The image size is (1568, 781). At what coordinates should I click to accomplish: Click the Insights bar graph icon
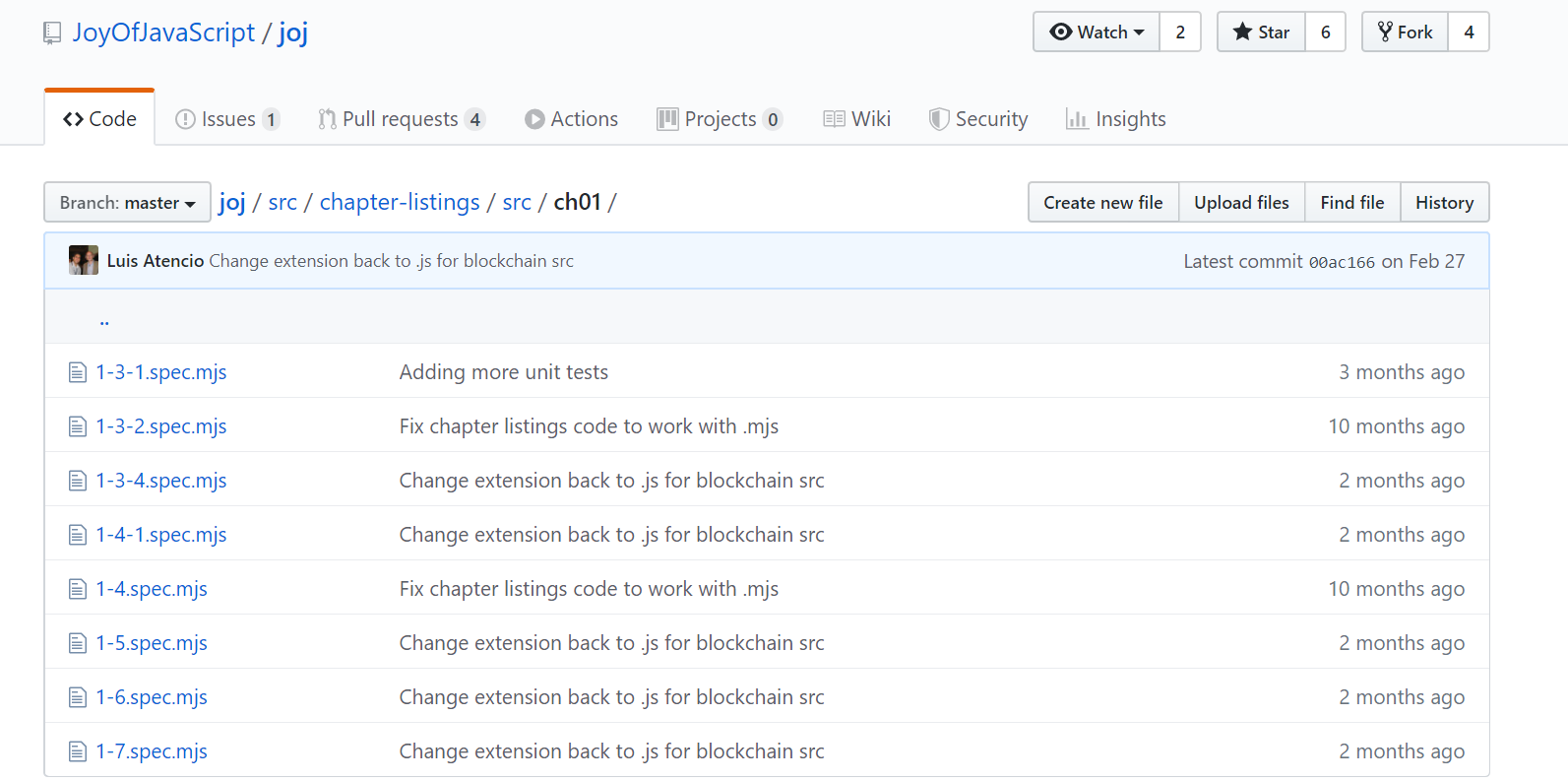pyautogui.click(x=1077, y=119)
